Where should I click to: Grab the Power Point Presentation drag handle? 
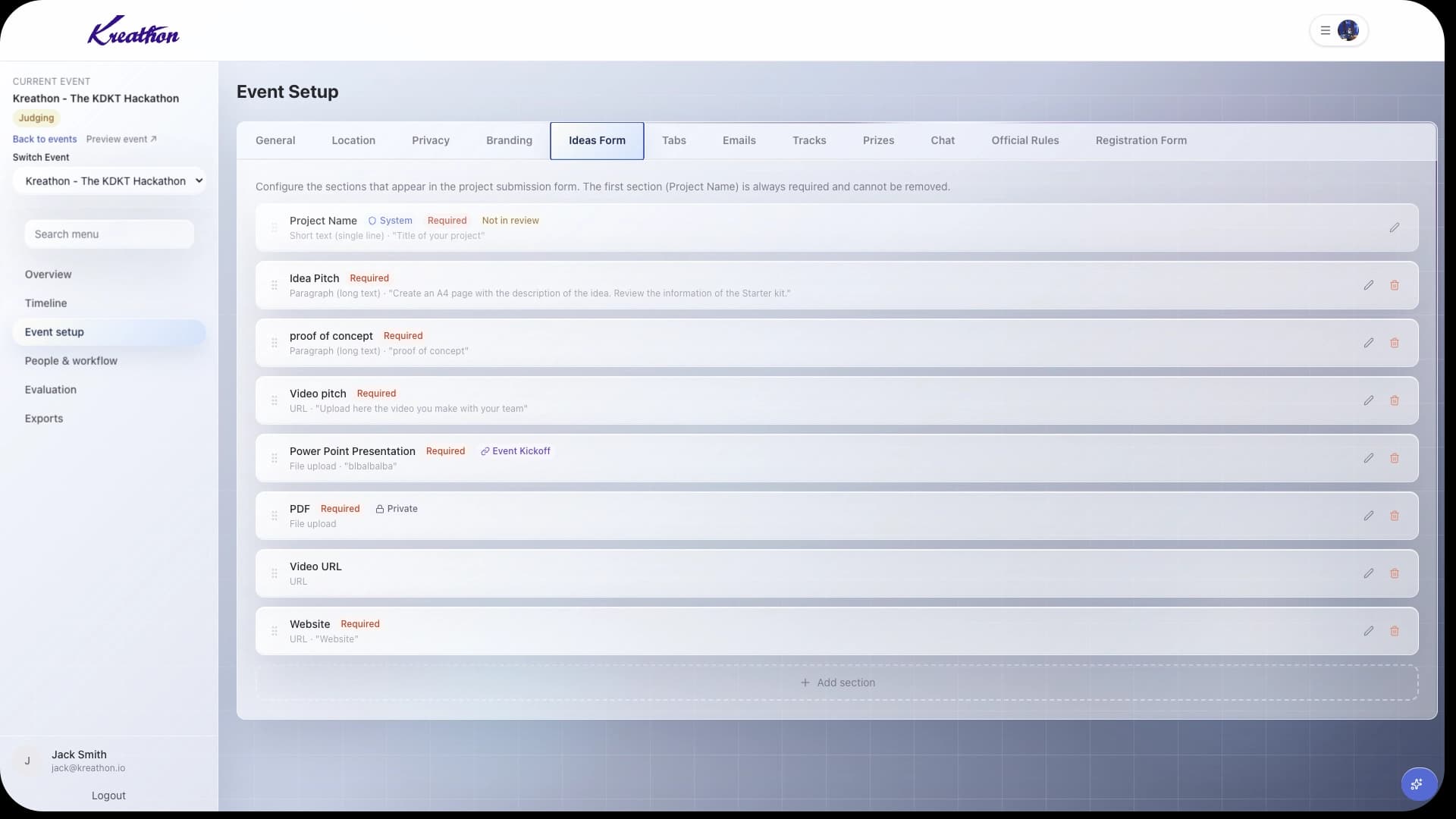[275, 458]
